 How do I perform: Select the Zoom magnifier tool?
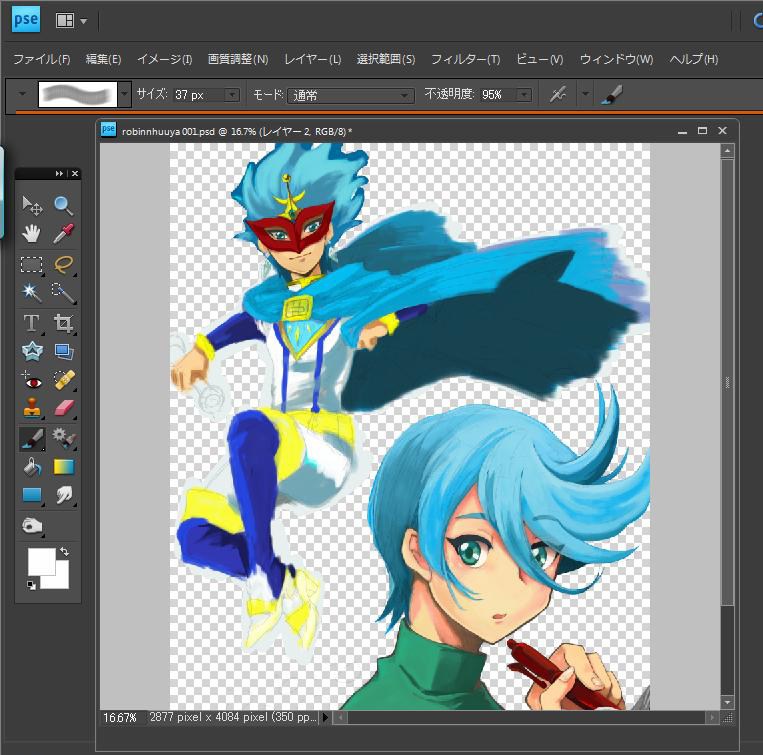(64, 206)
